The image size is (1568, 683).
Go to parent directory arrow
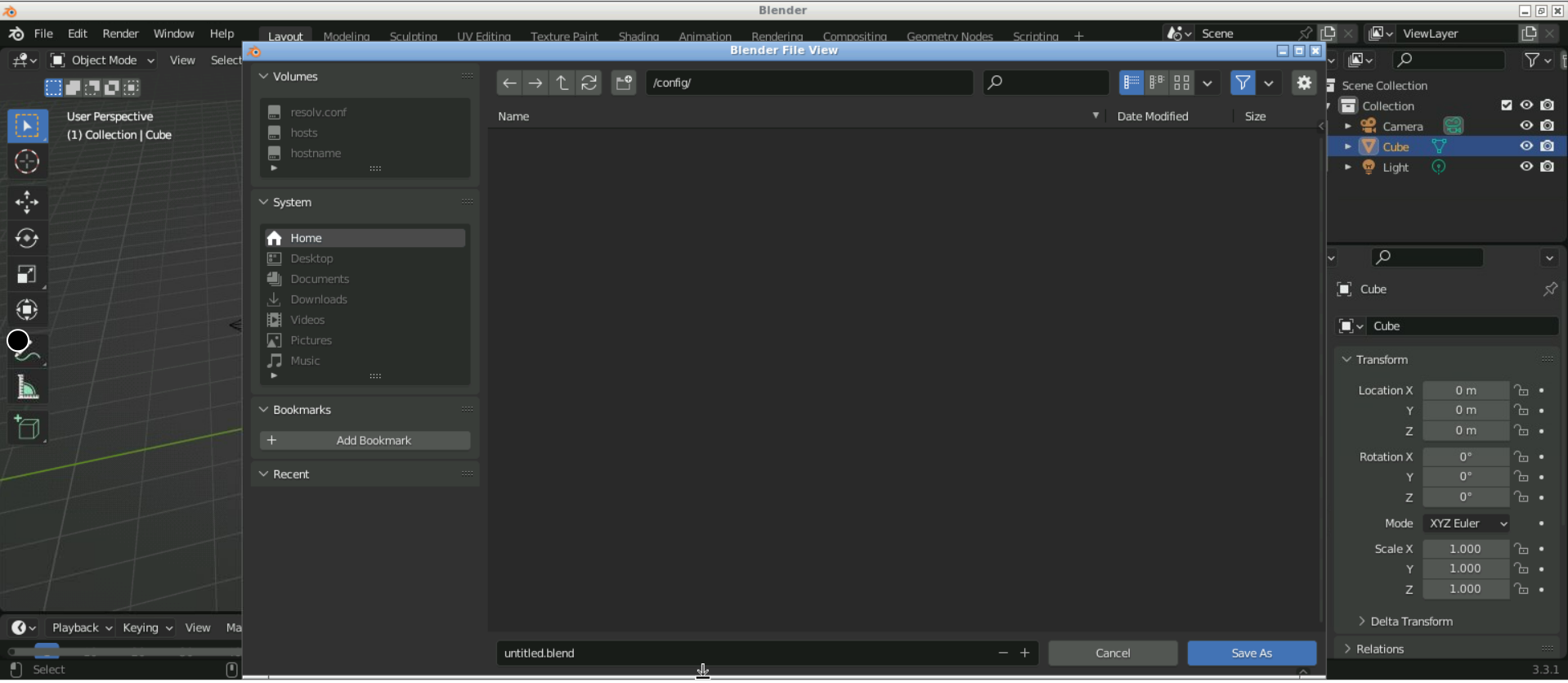tap(562, 83)
